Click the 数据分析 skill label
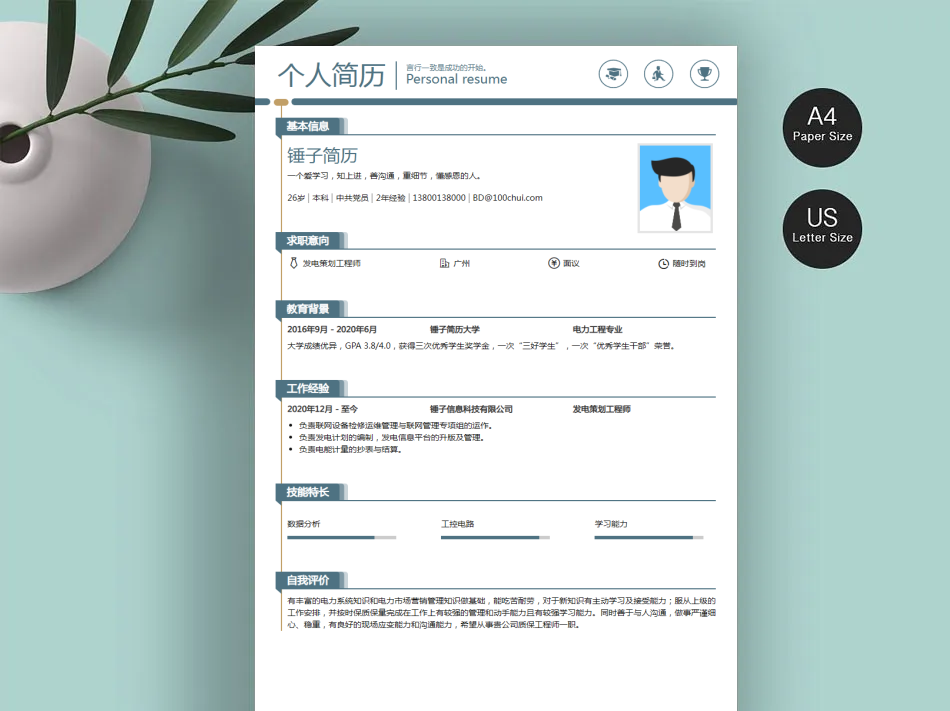 (x=304, y=524)
